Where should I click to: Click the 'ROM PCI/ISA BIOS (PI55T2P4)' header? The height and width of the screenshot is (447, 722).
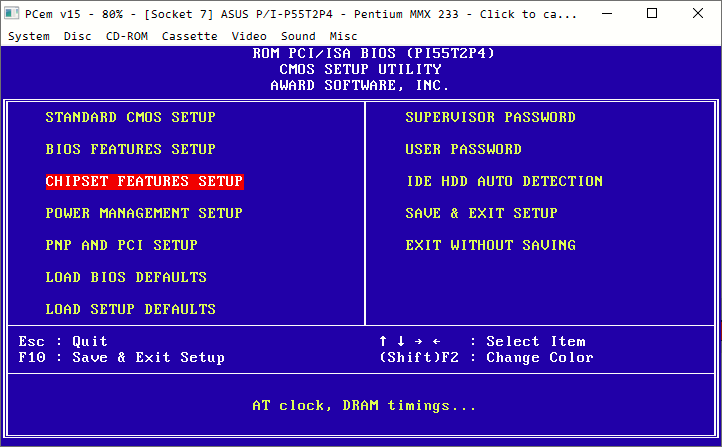click(x=373, y=53)
